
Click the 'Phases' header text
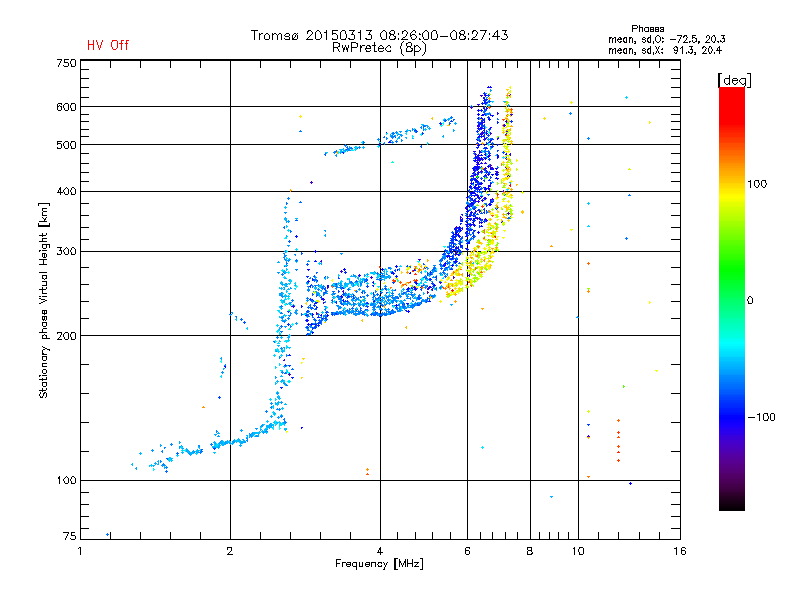647,29
